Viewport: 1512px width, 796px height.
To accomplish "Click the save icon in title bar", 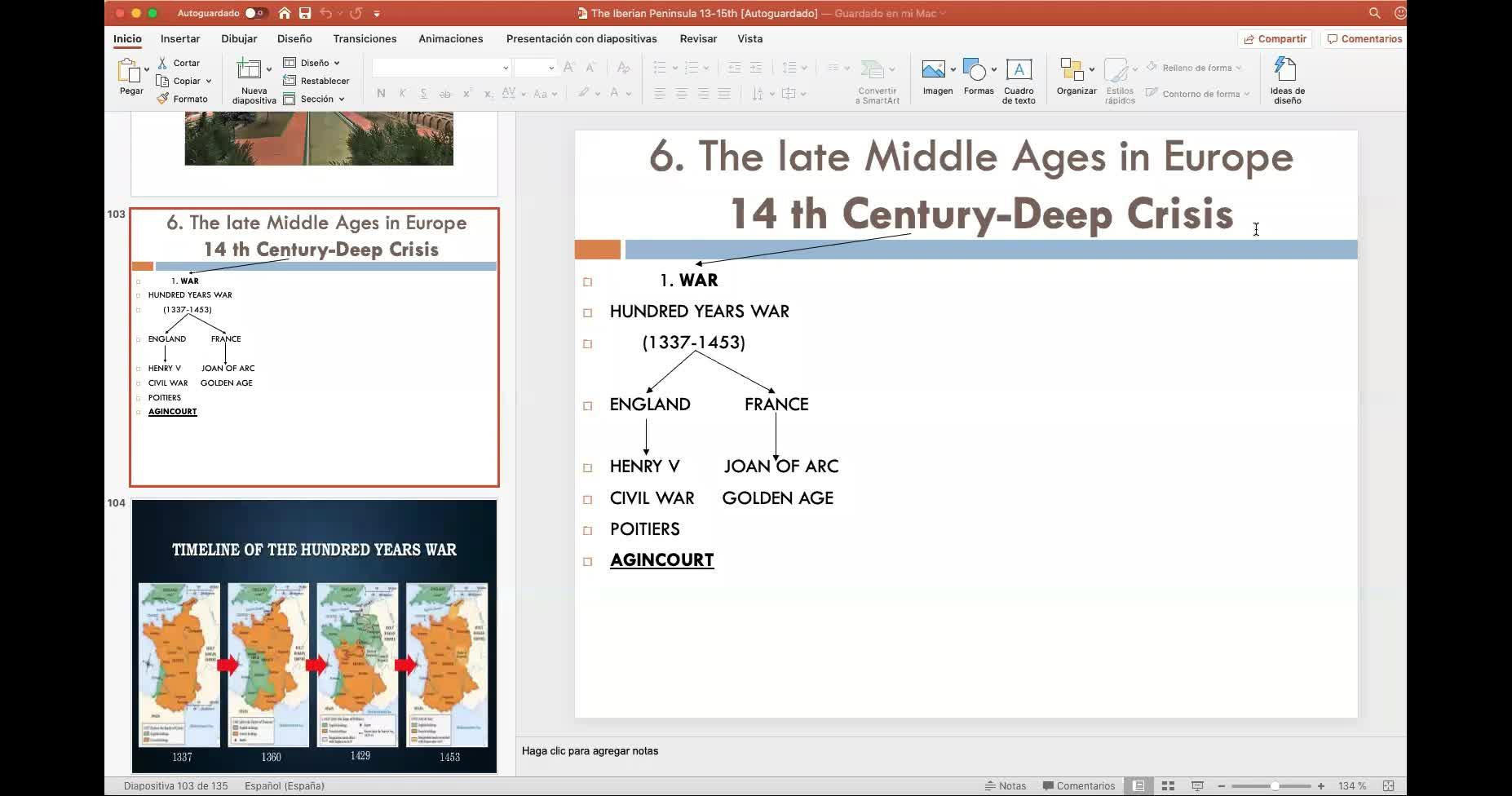I will [305, 13].
